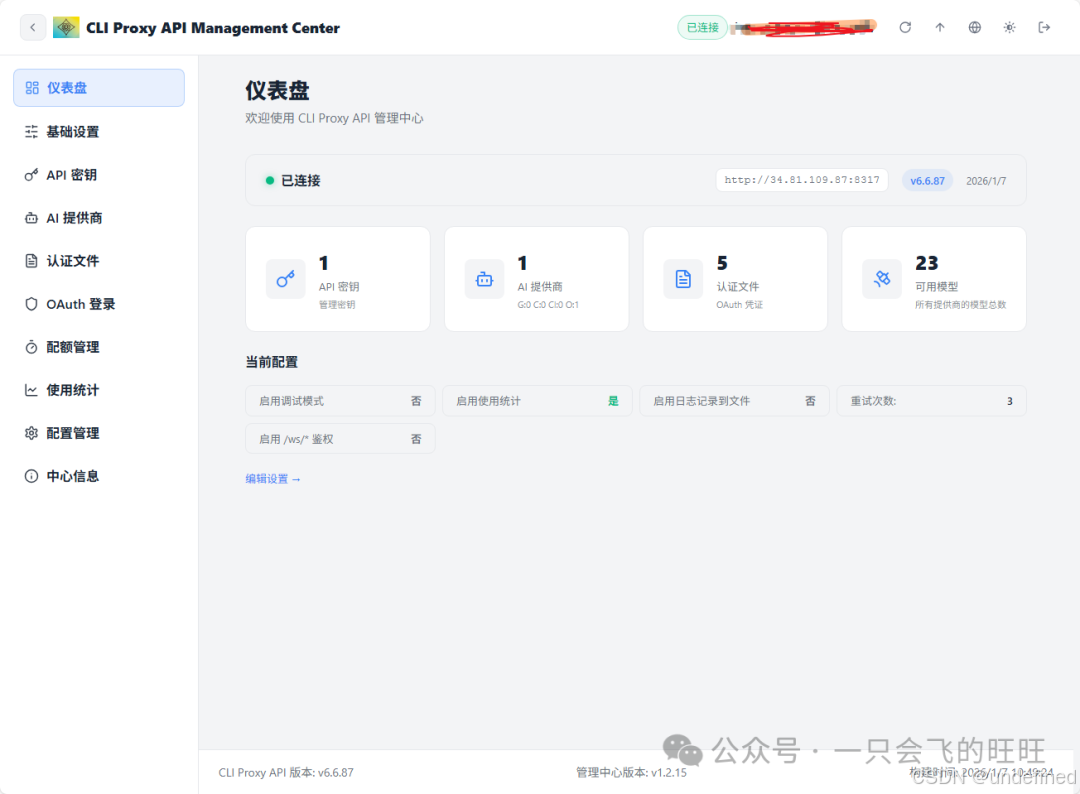Click the timer icon beside 配额管理
The image size is (1080, 794).
[x=31, y=347]
